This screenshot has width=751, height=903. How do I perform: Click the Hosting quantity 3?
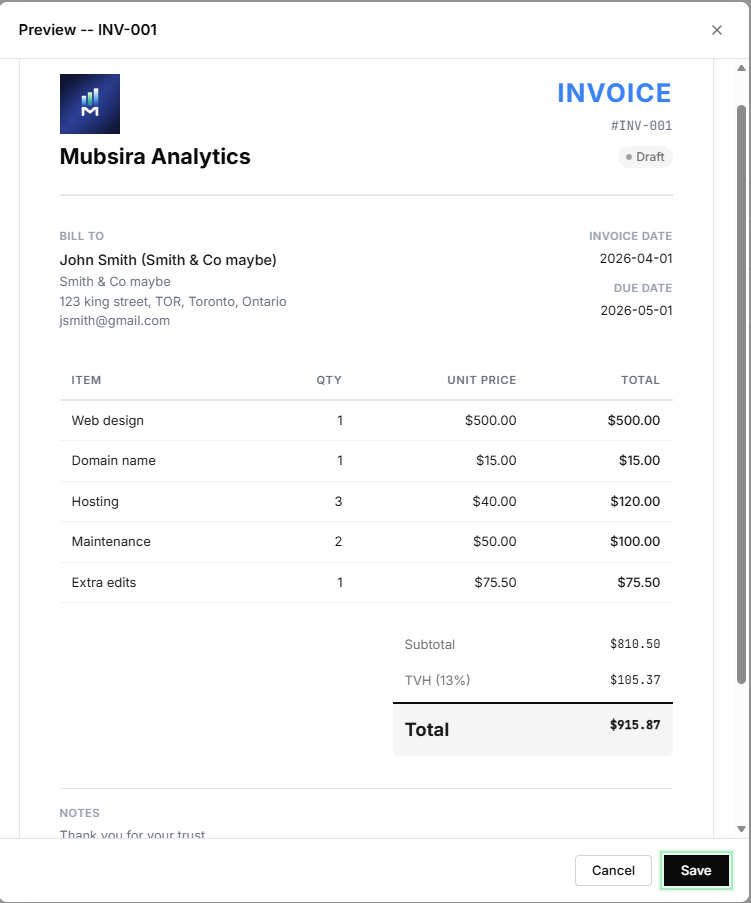coord(339,502)
